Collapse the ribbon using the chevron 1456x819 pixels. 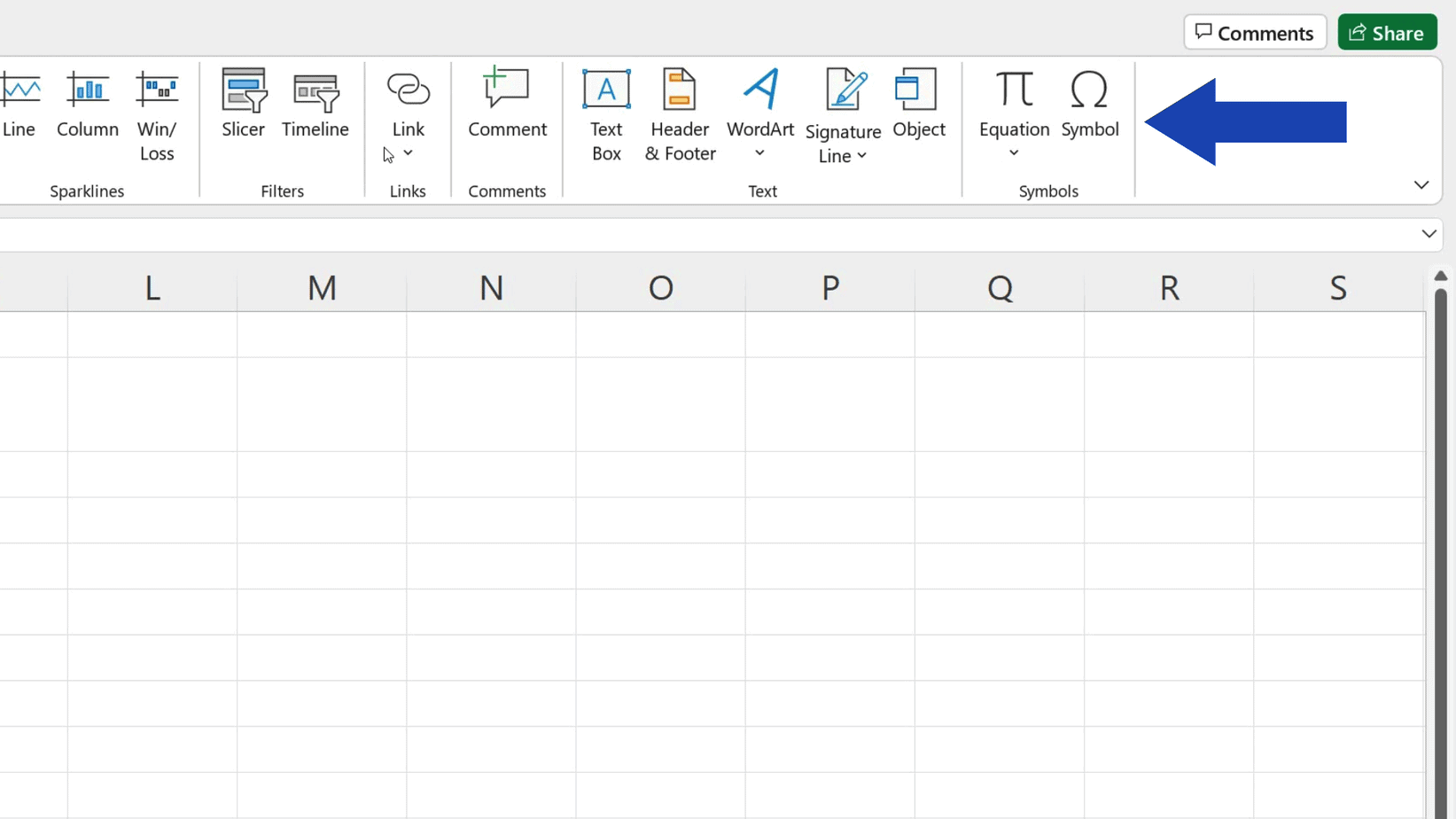pyautogui.click(x=1421, y=184)
